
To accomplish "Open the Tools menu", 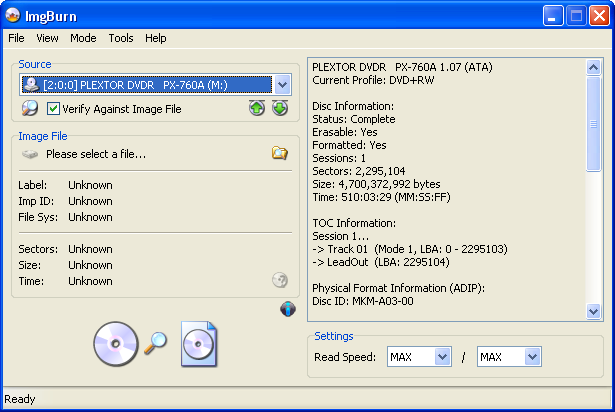I will coord(121,38).
